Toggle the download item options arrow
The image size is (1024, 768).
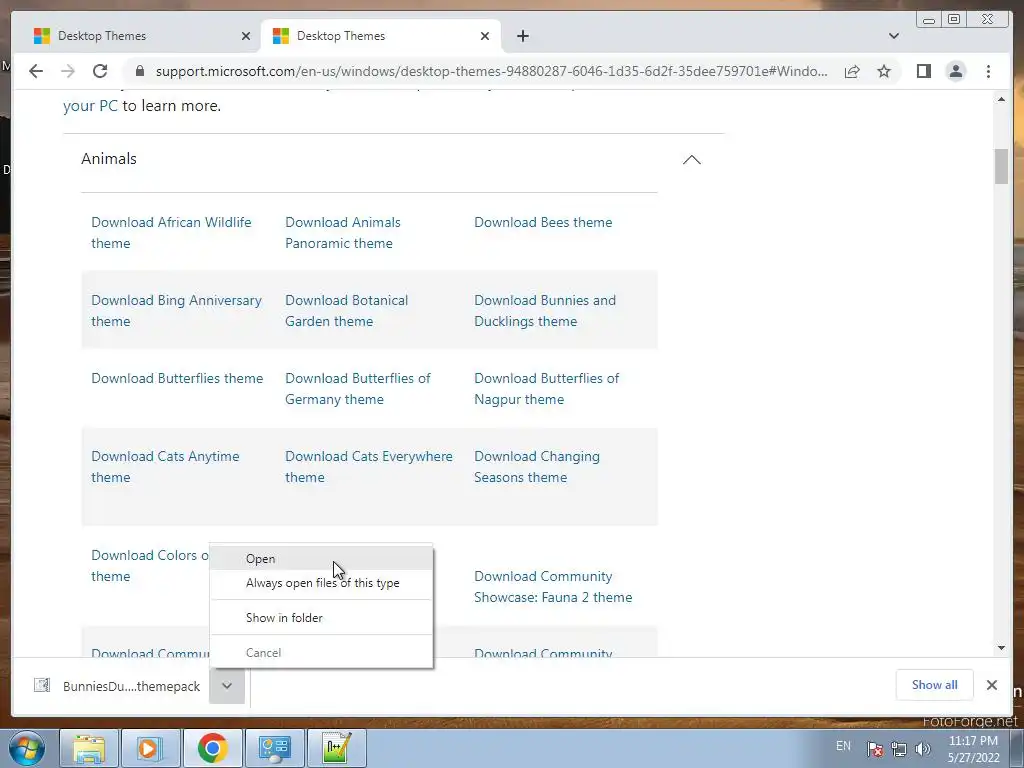[x=227, y=686]
